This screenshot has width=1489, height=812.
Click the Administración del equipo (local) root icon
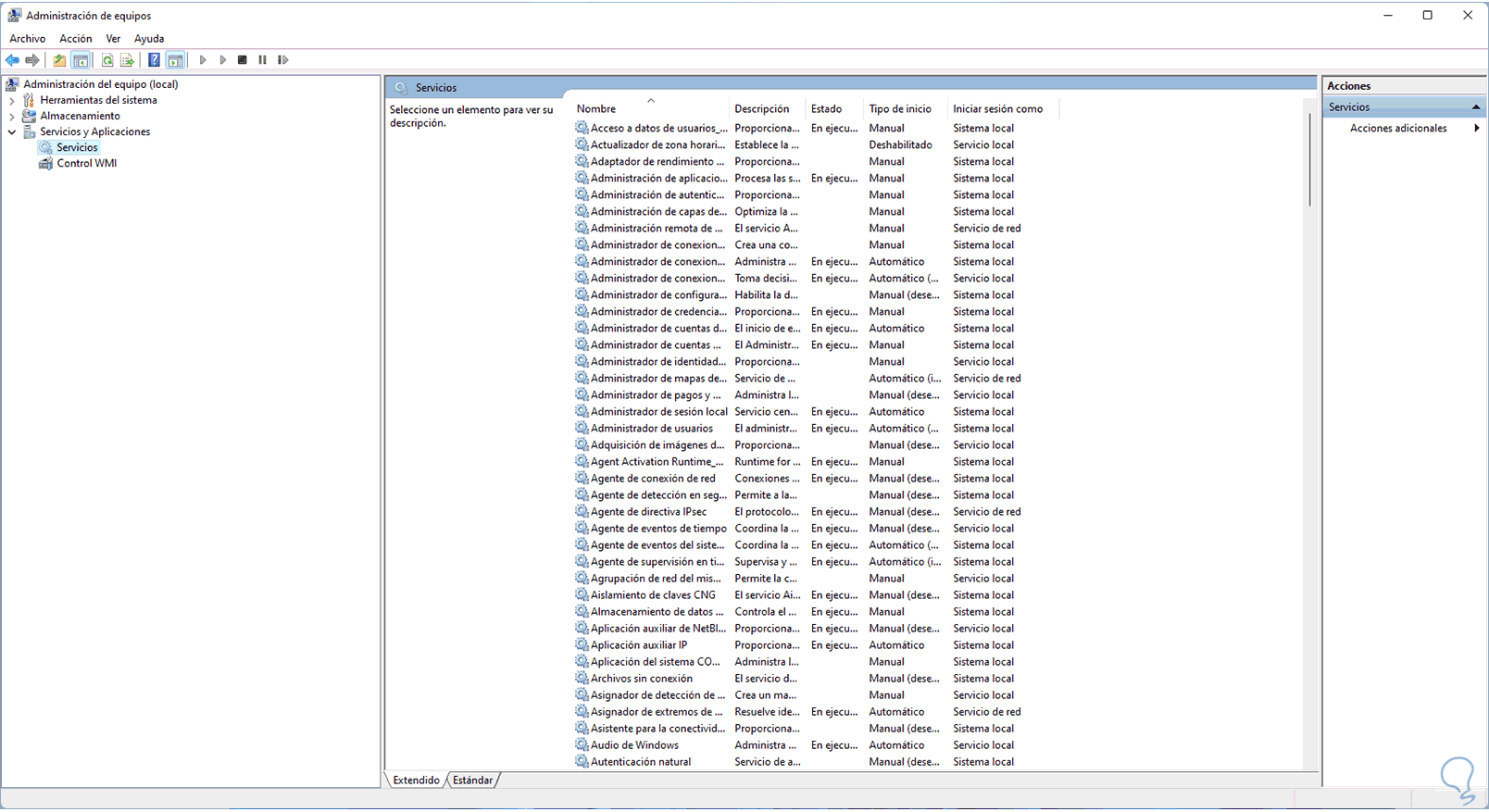click(13, 84)
